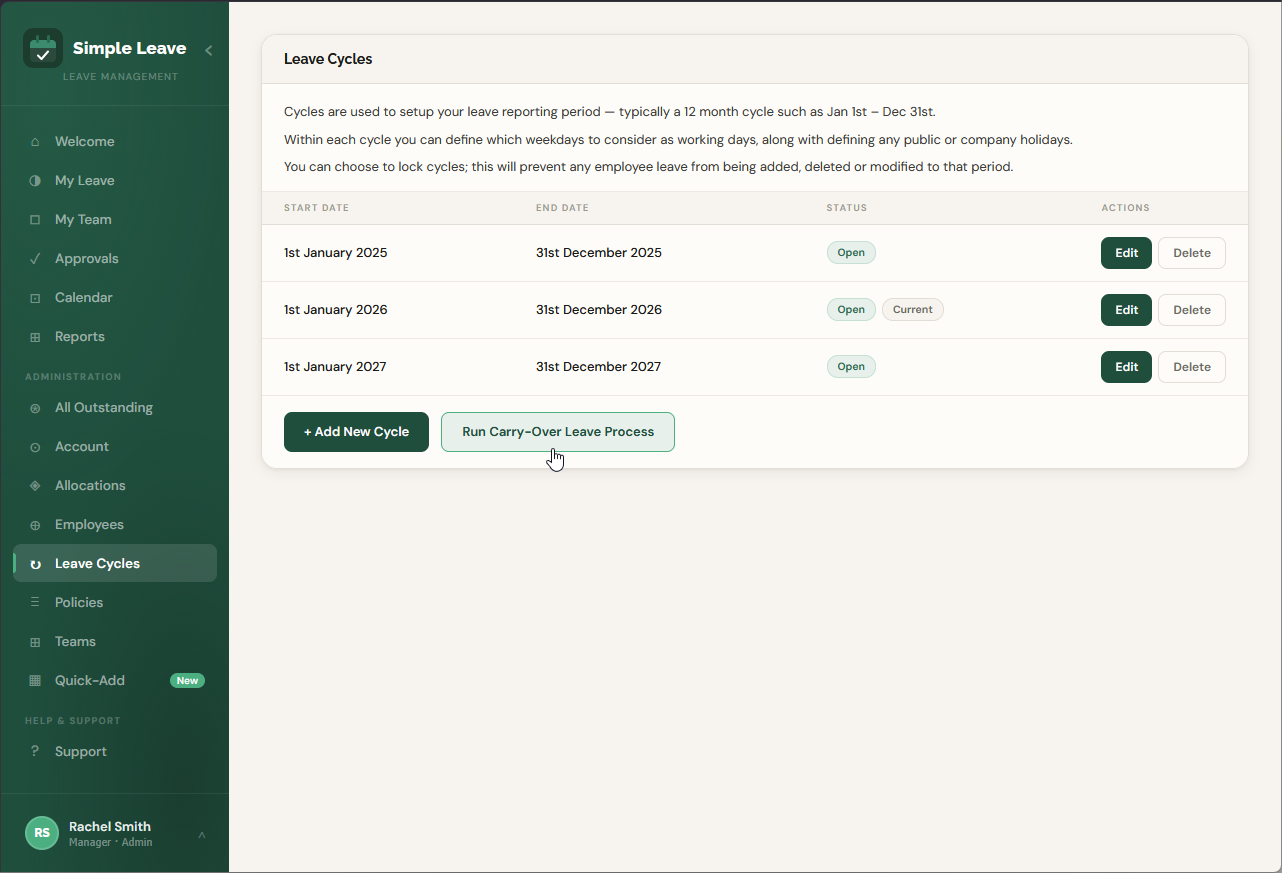1282x873 pixels.
Task: Click the Open badge for 2027 cycle
Action: [851, 367]
